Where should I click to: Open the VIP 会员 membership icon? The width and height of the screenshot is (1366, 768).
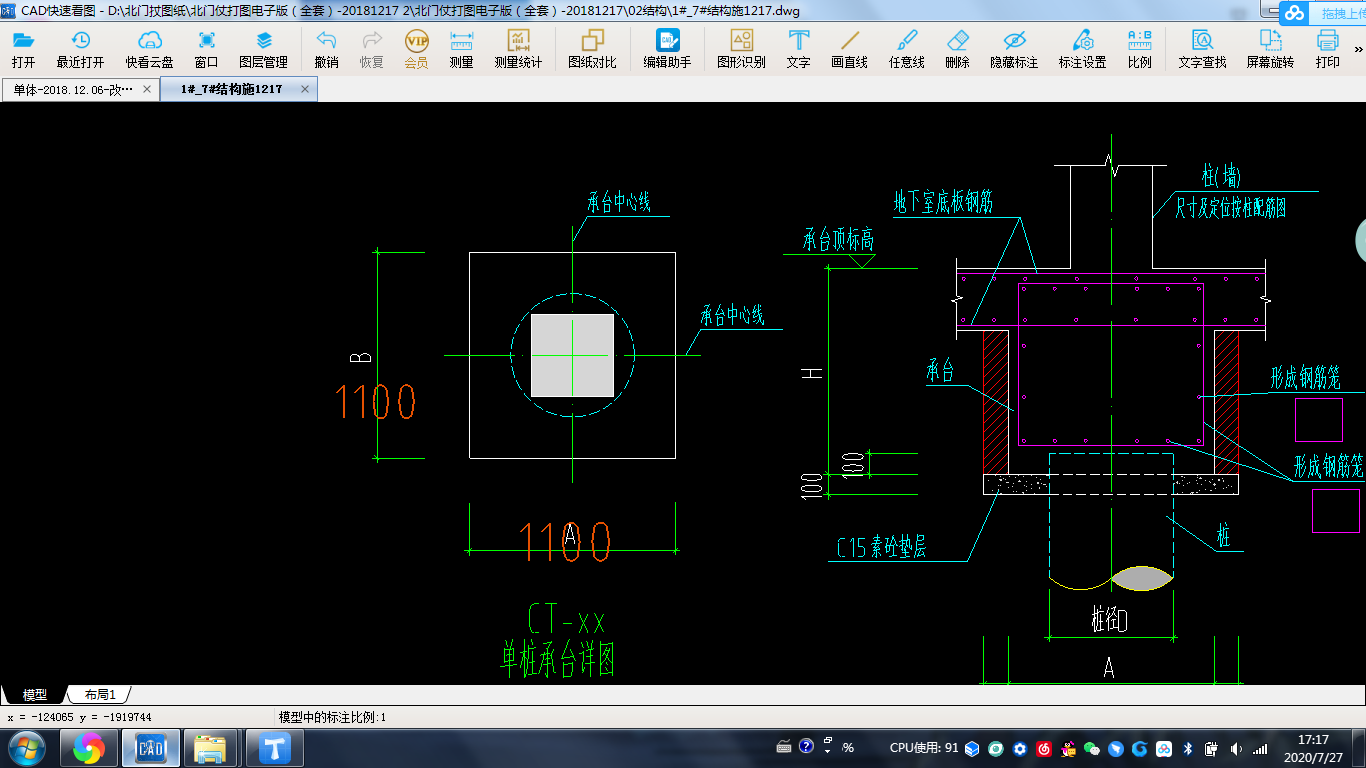(x=416, y=47)
